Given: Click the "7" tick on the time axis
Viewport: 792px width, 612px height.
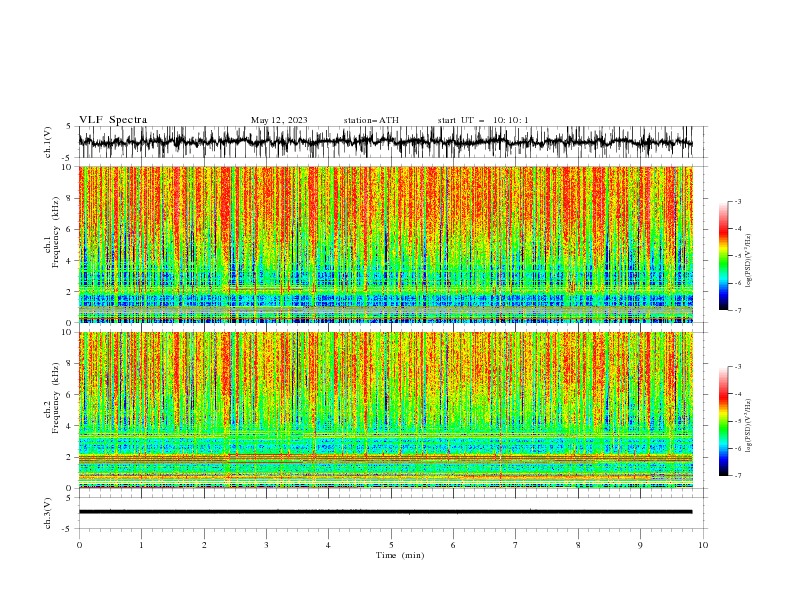Looking at the screenshot, I should point(516,545).
